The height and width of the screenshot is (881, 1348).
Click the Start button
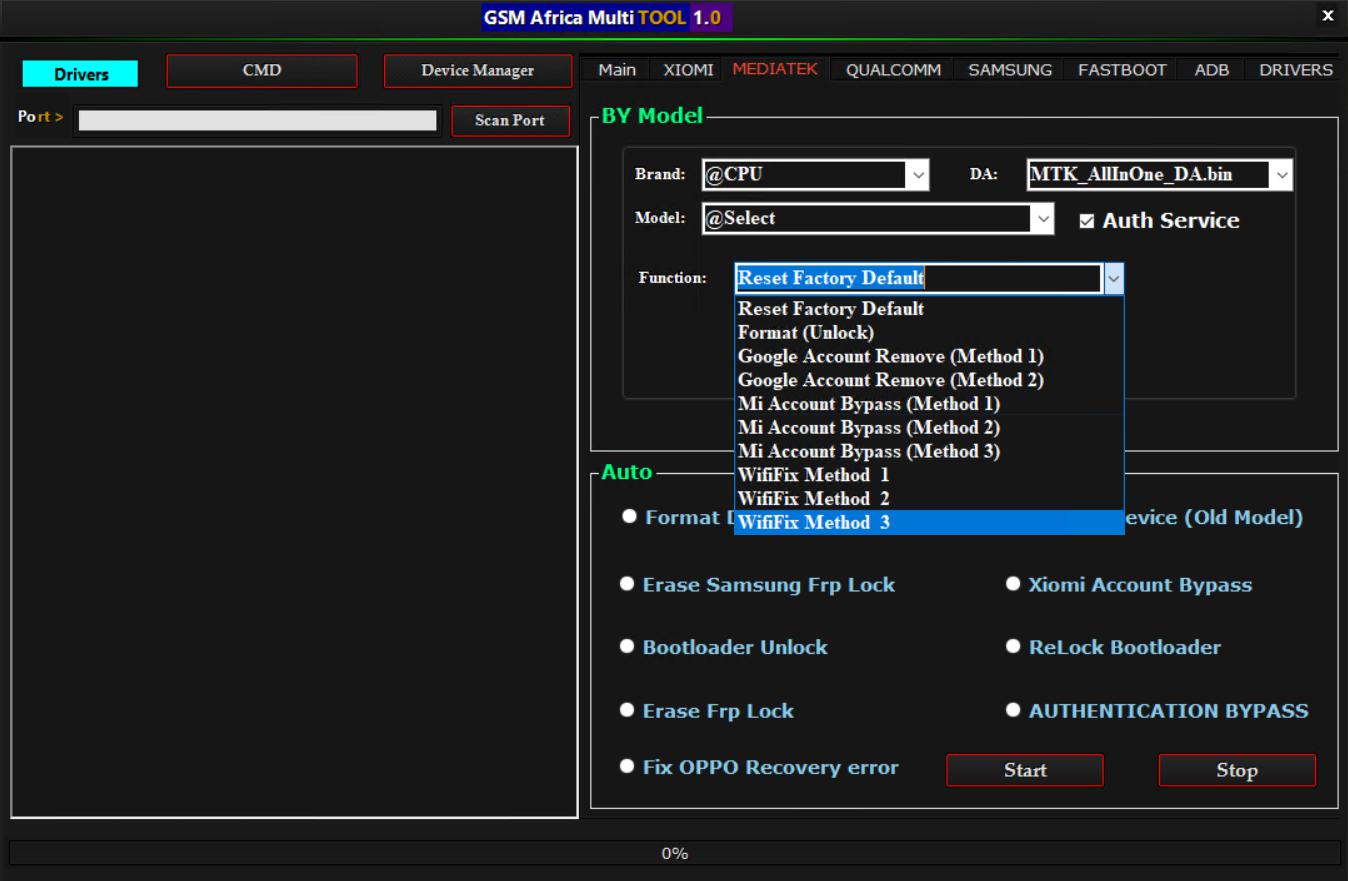[1025, 771]
